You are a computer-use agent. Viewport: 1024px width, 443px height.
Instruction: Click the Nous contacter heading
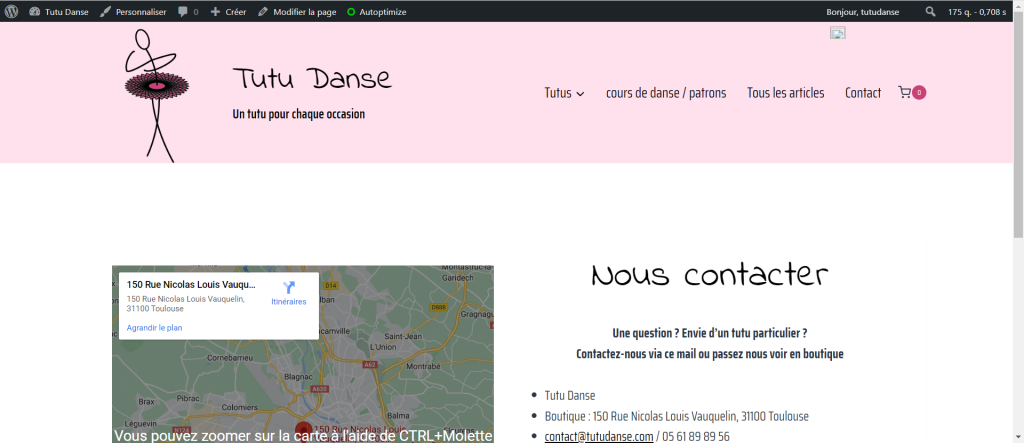click(710, 275)
